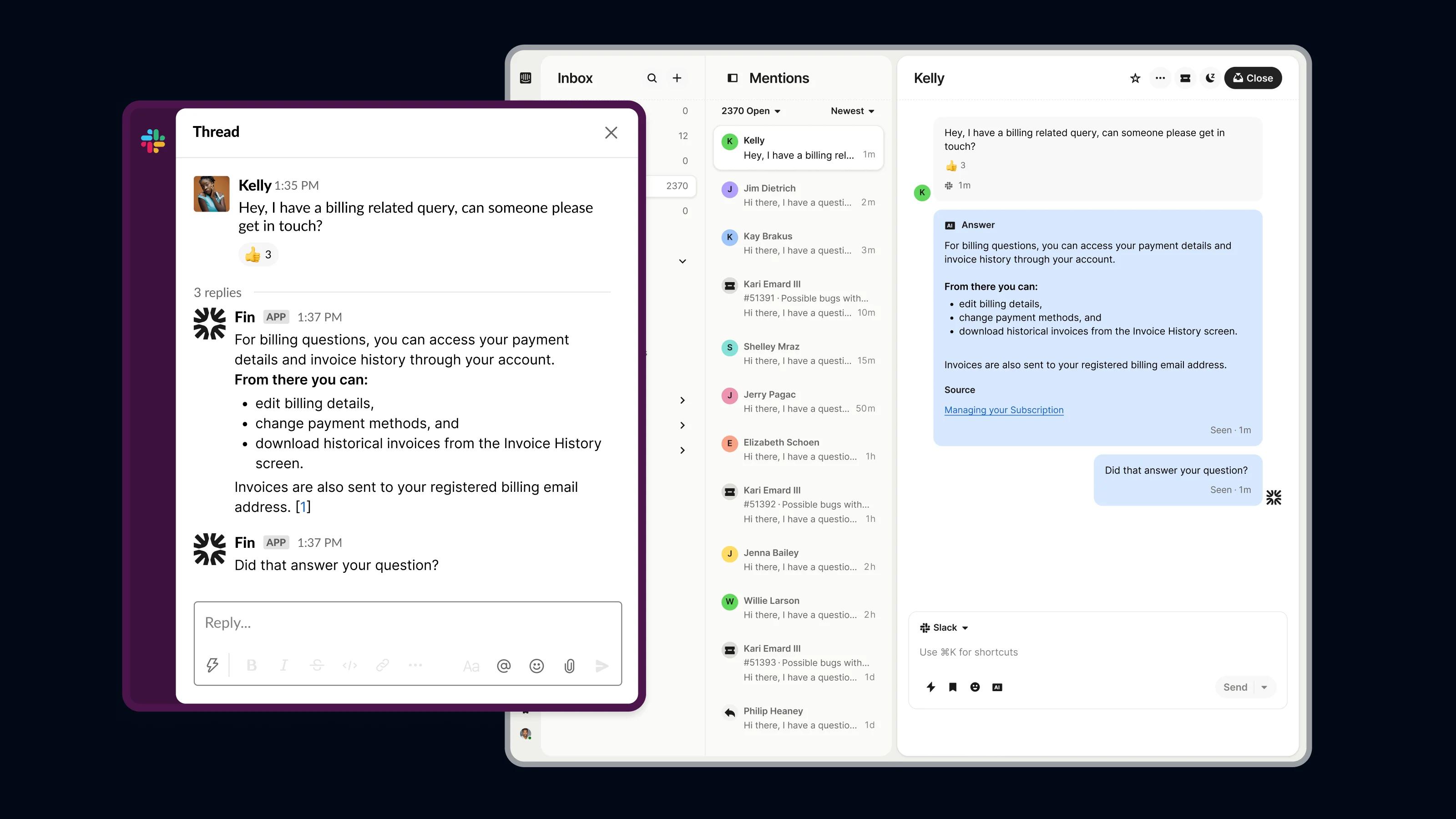Insert an emoji in the Intercom composer

[x=975, y=687]
